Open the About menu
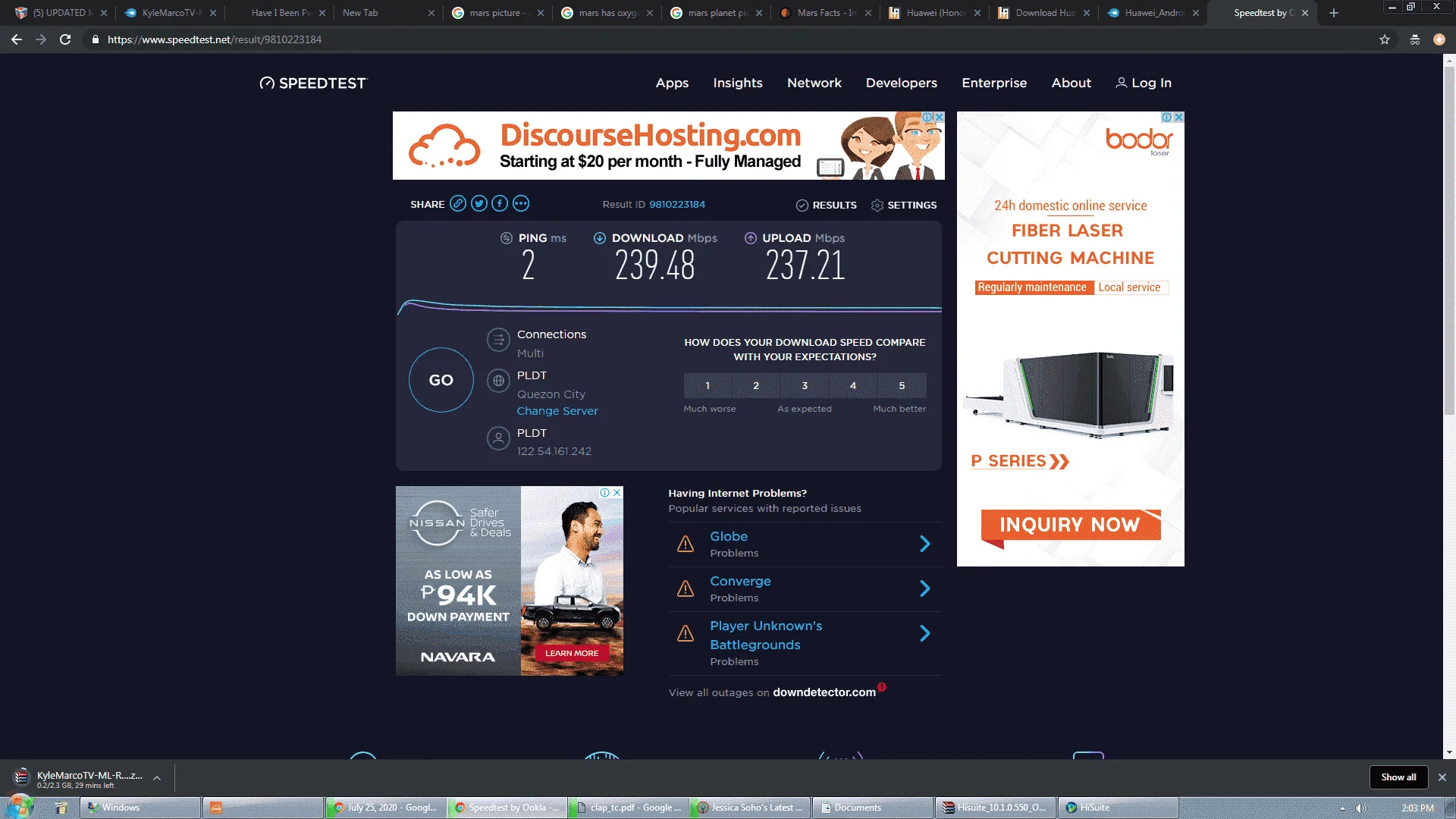The width and height of the screenshot is (1456, 819). coord(1072,83)
